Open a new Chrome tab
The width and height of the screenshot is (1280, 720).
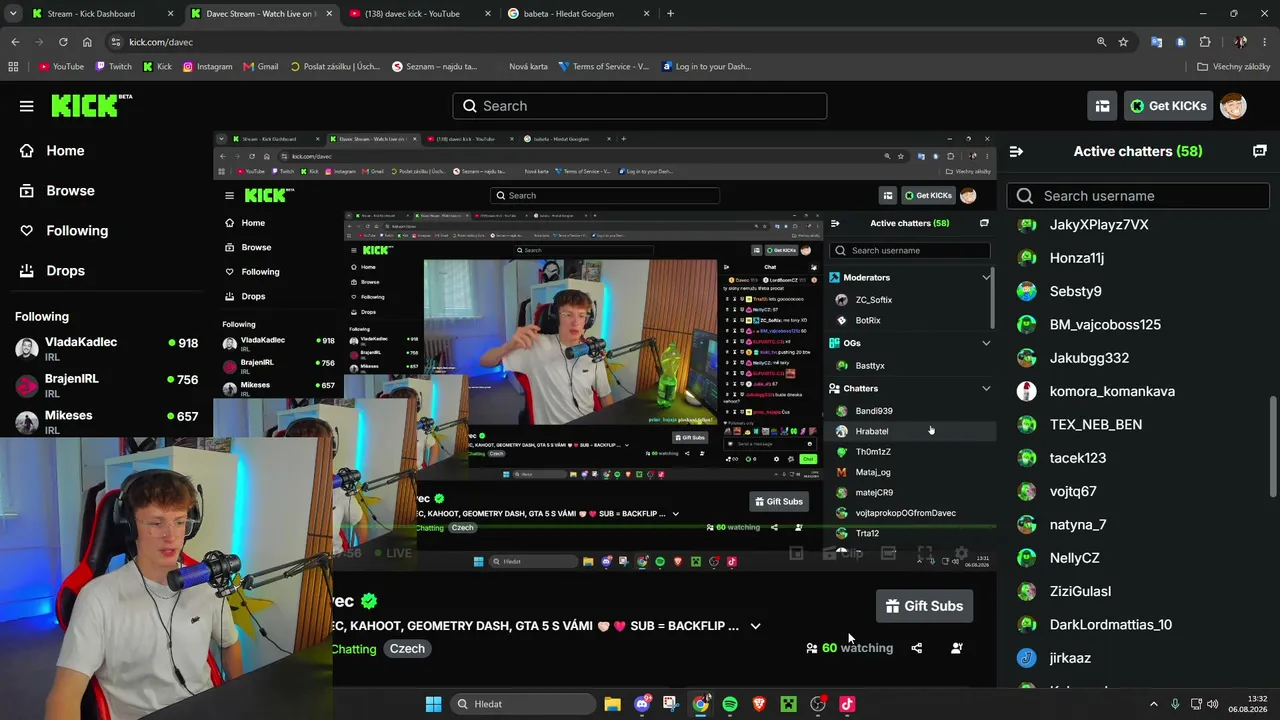tap(670, 14)
